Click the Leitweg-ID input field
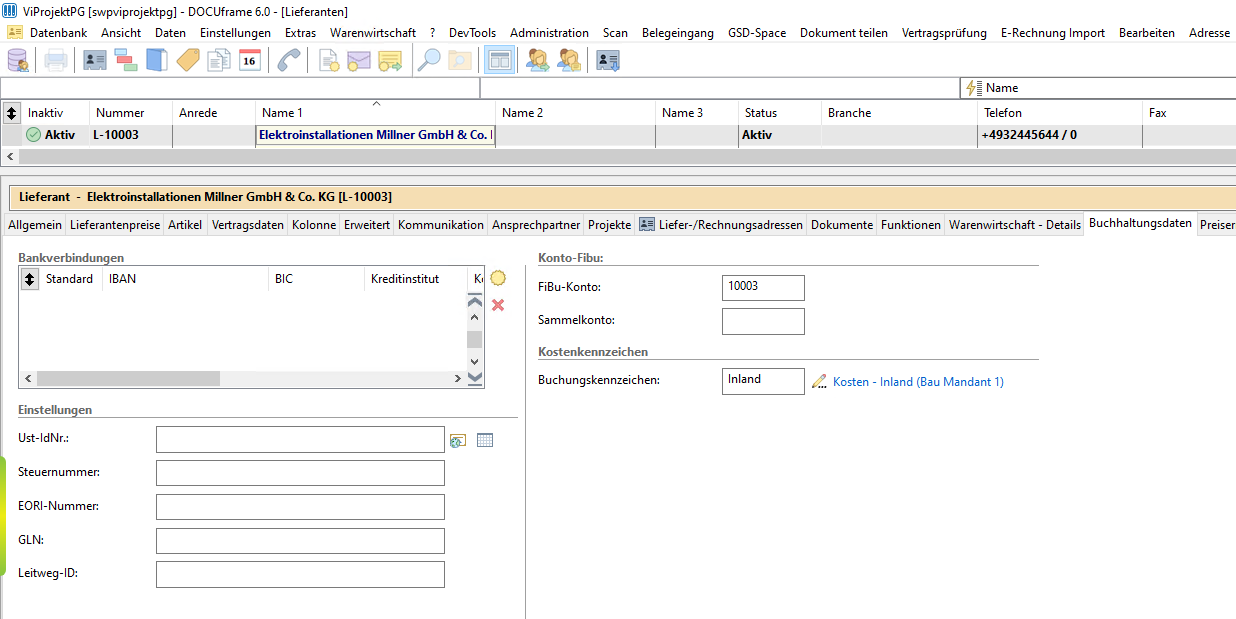This screenshot has width=1236, height=619. [300, 574]
